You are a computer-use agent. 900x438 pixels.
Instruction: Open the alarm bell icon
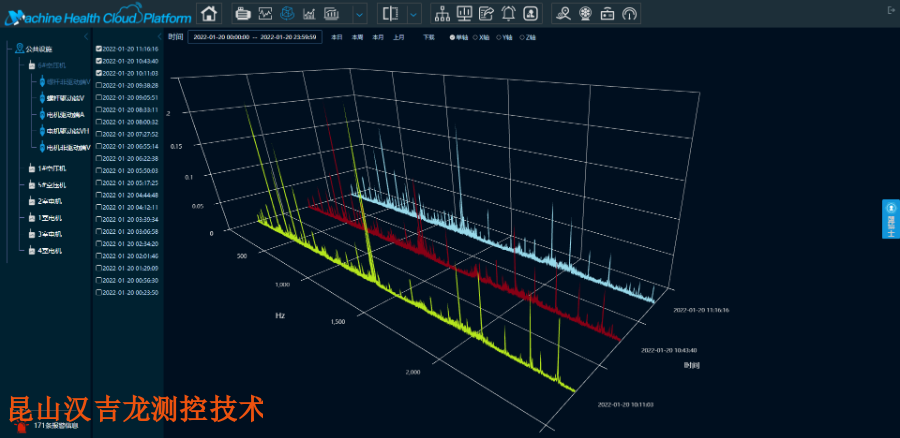point(509,13)
